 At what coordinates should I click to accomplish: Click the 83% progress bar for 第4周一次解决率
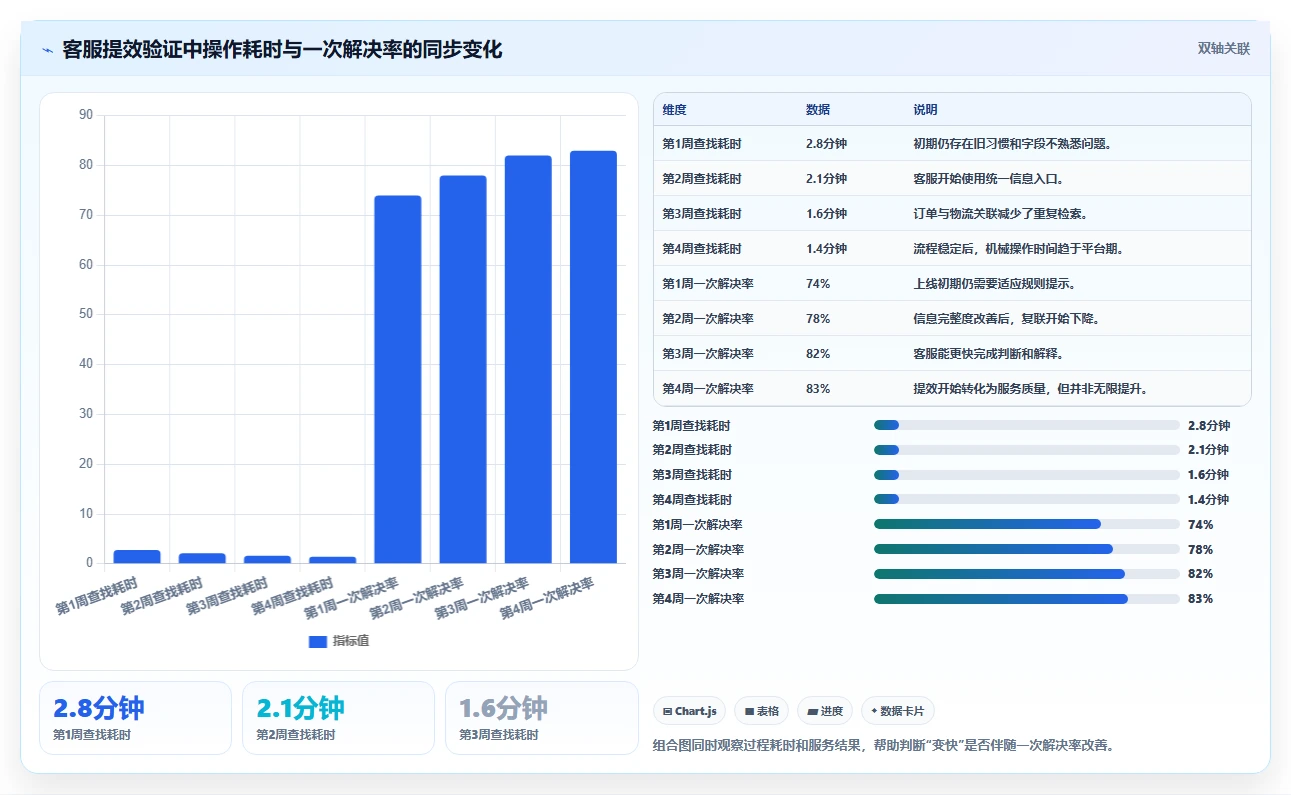tap(1027, 599)
